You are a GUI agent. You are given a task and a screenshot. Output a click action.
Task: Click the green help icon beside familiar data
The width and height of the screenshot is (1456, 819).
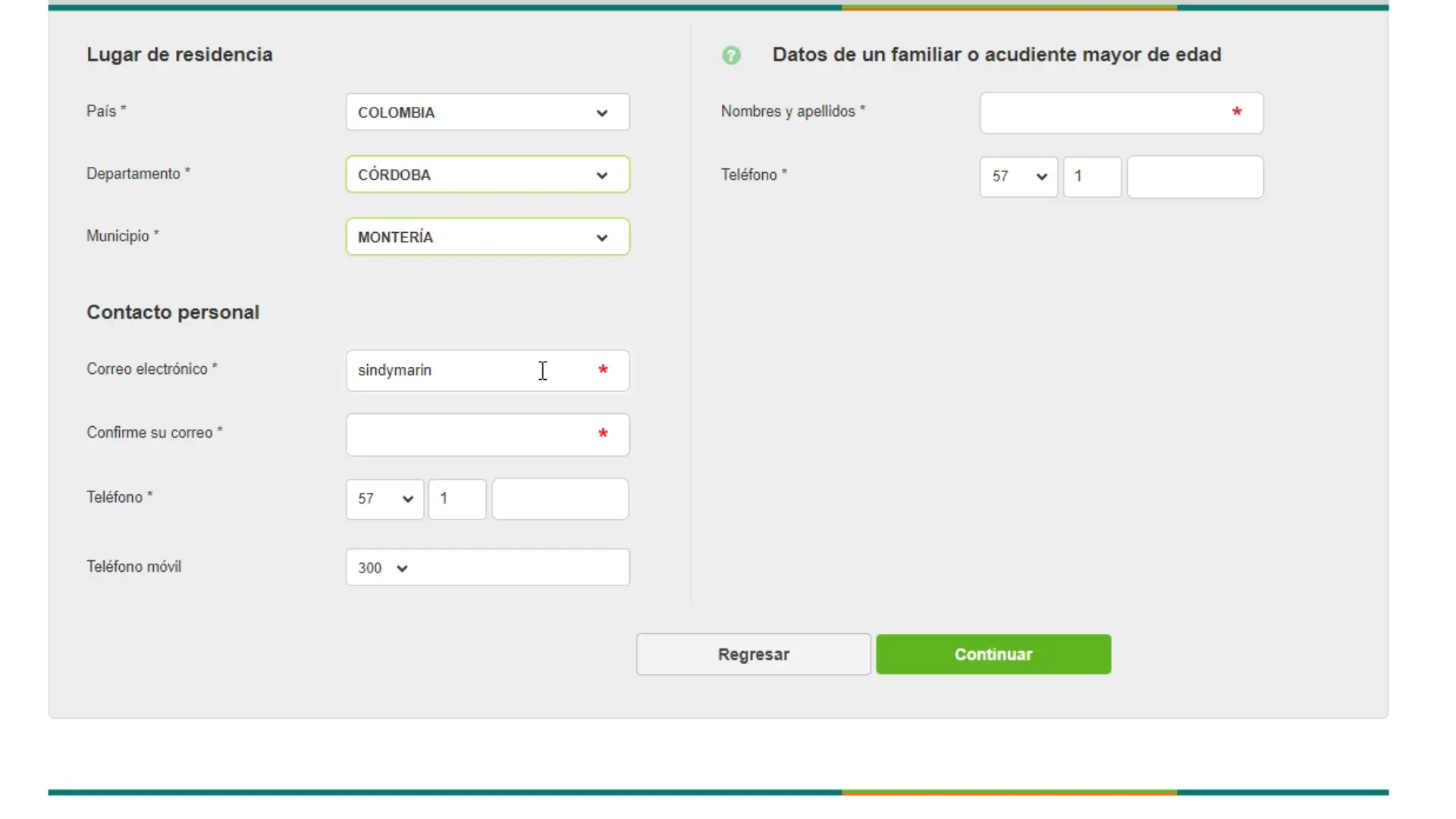730,55
